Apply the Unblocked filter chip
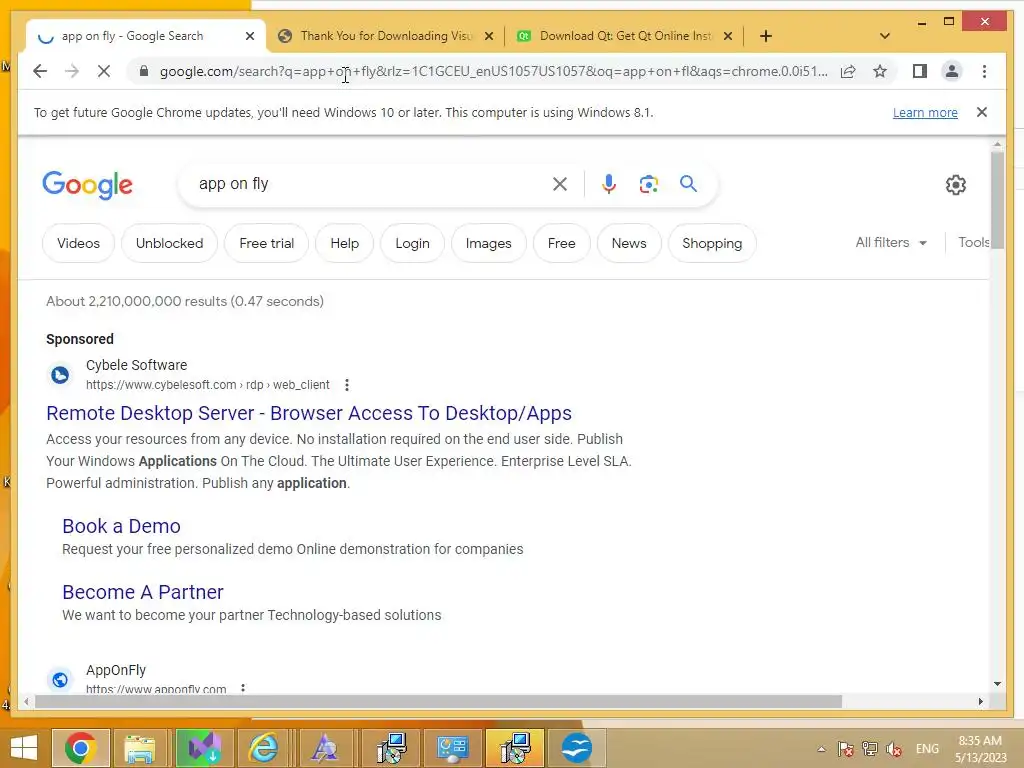Screen dimensions: 1024x768 tap(169, 243)
